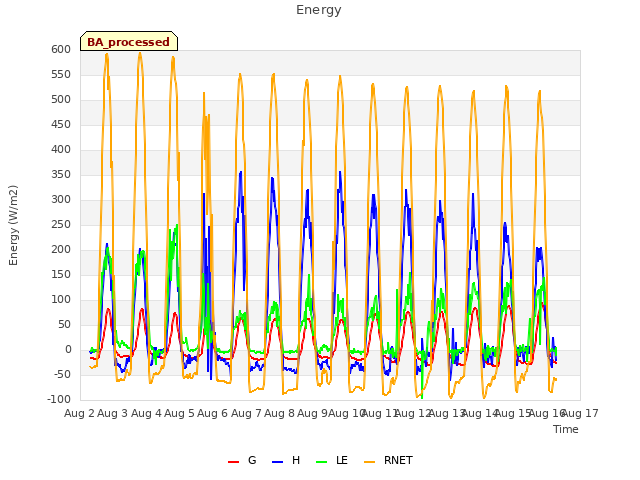Select the 500 y-axis tick value
640x480 pixels.
(61, 100)
